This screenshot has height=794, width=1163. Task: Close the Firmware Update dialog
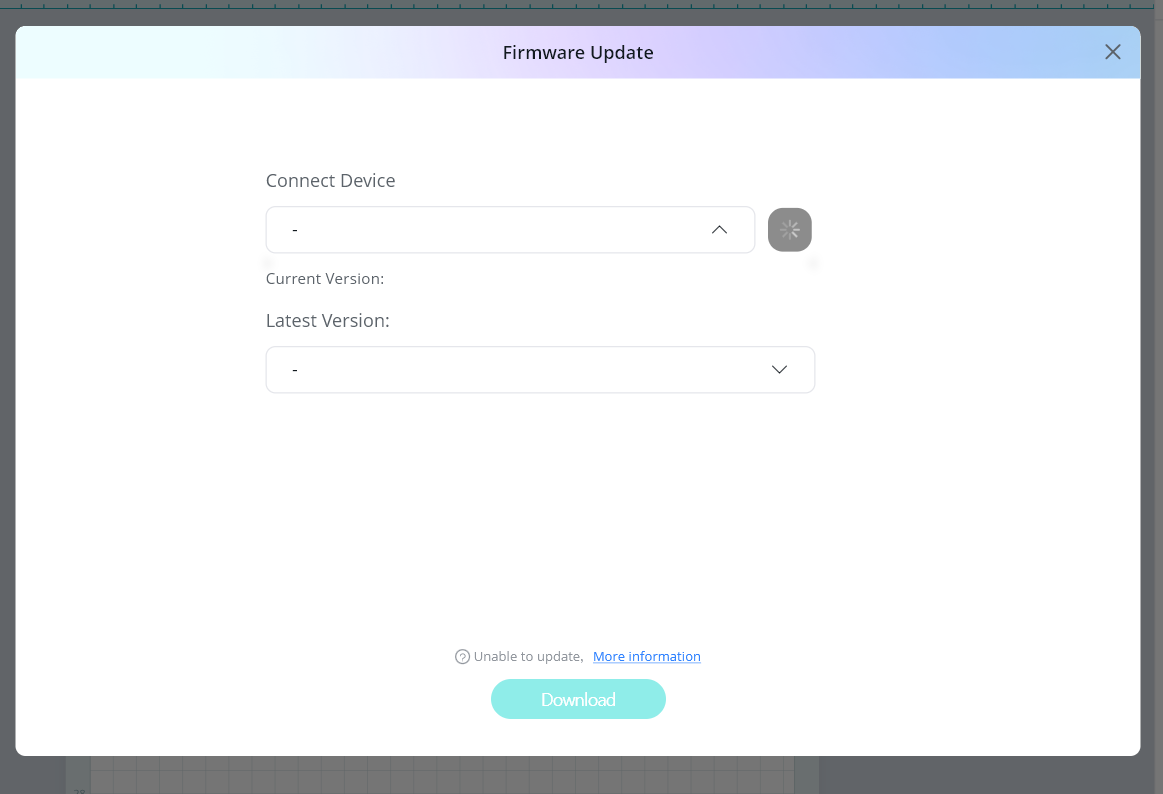pyautogui.click(x=1112, y=52)
